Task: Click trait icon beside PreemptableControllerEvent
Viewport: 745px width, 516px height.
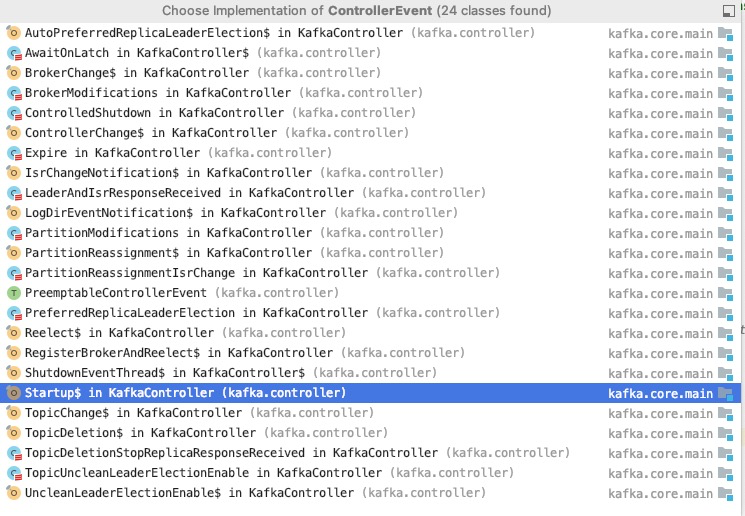Action: tap(14, 293)
